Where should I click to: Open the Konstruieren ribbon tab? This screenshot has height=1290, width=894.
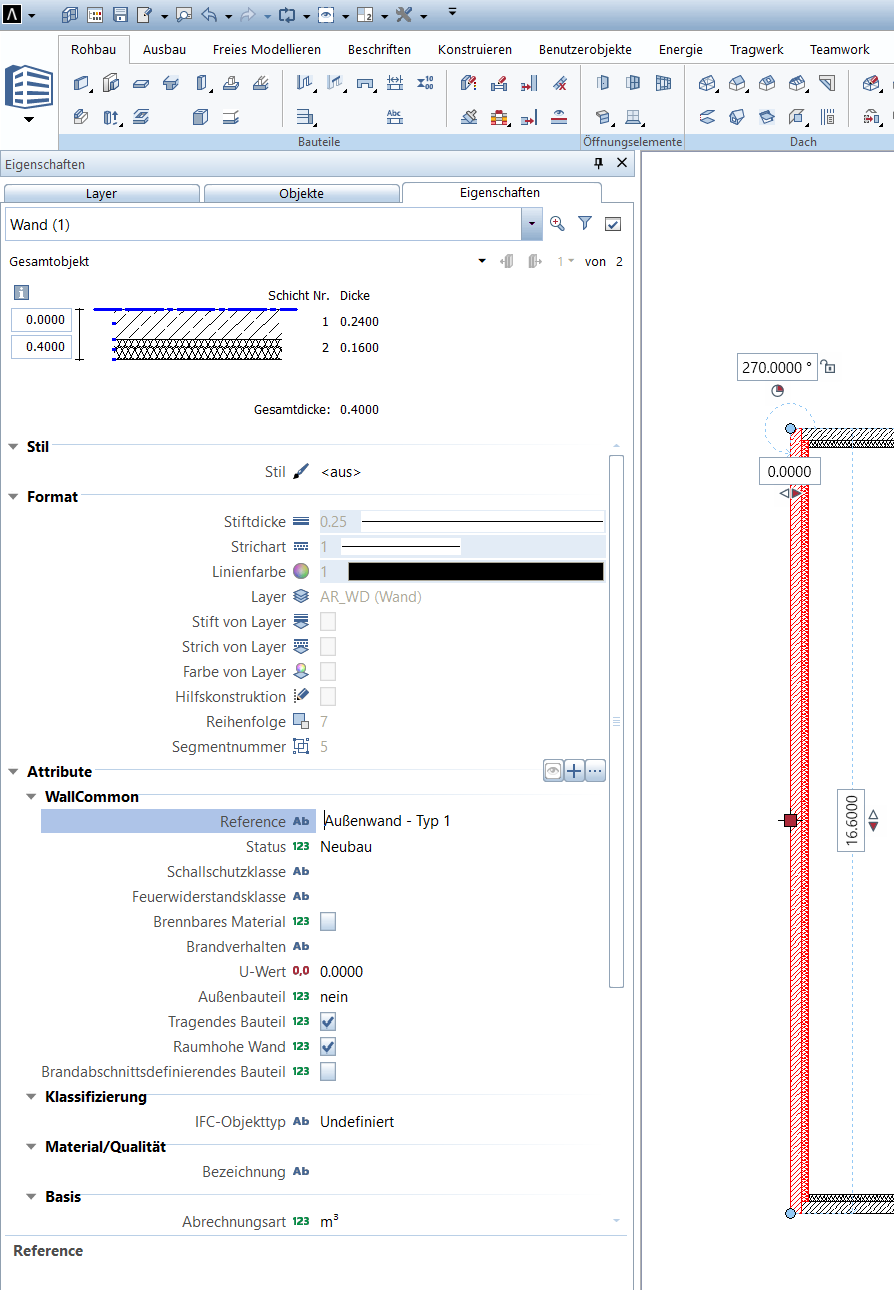(475, 49)
